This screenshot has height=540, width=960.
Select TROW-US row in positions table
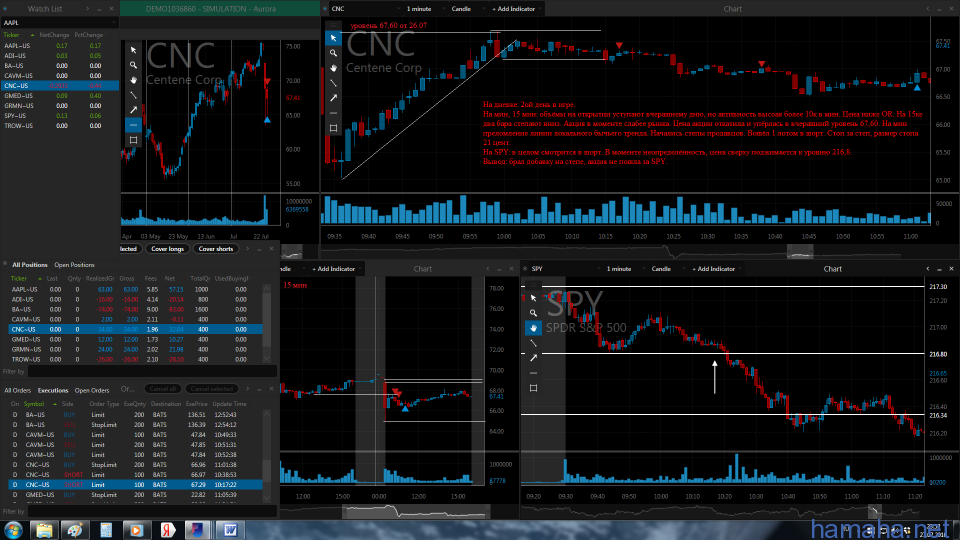click(x=135, y=359)
